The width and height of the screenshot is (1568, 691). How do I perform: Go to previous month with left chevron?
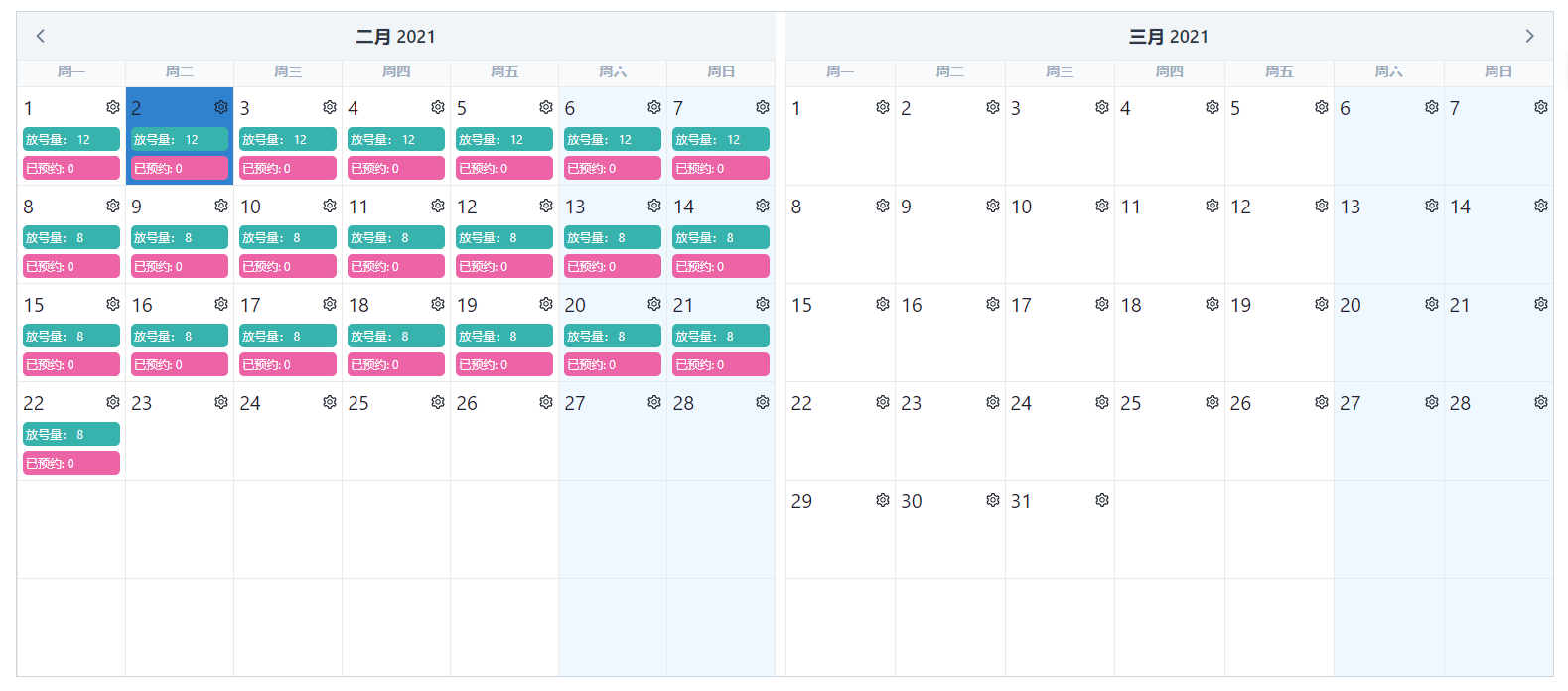[41, 36]
